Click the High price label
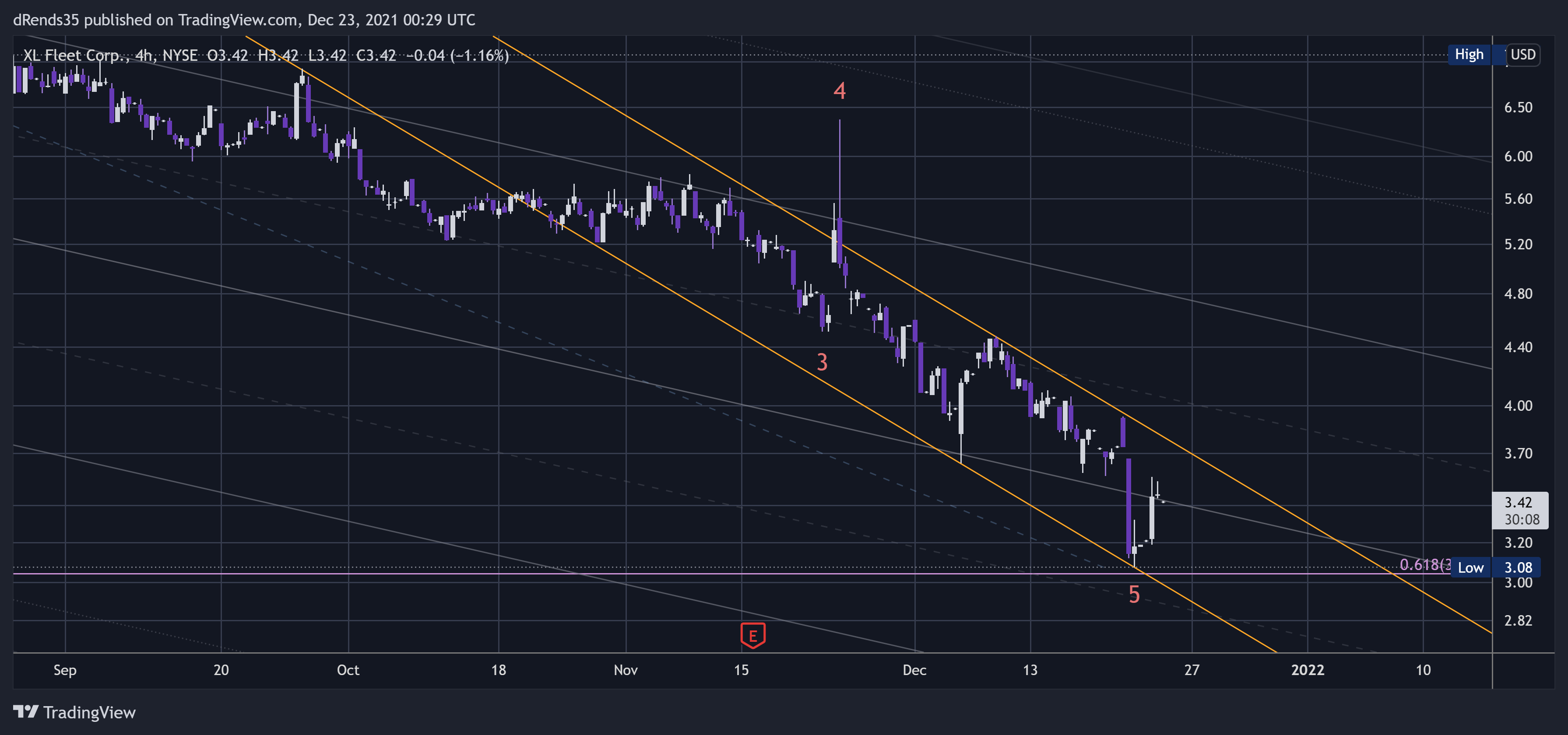1568x735 pixels. (1469, 55)
